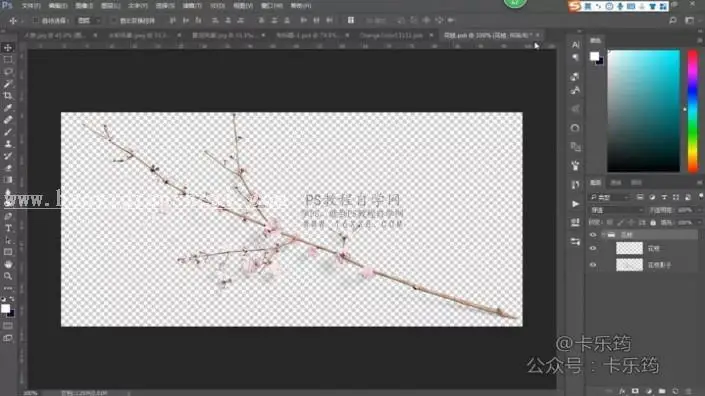
Task: Hide the 花枝影子 layer
Action: 593,265
